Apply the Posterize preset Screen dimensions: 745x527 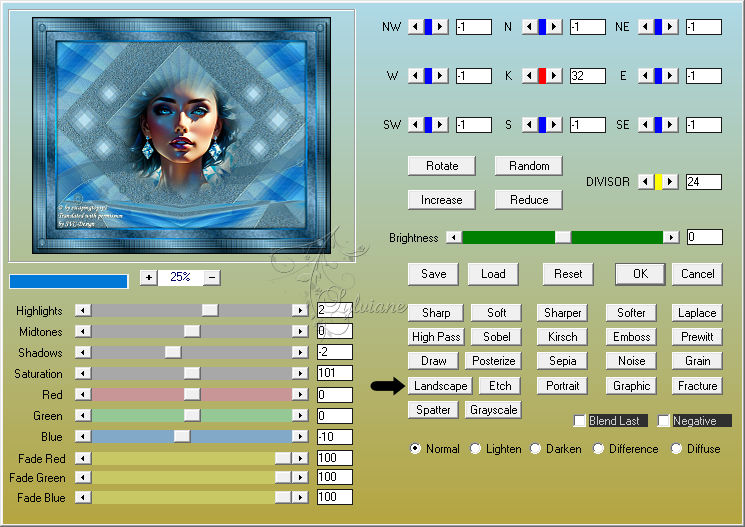[x=493, y=361]
